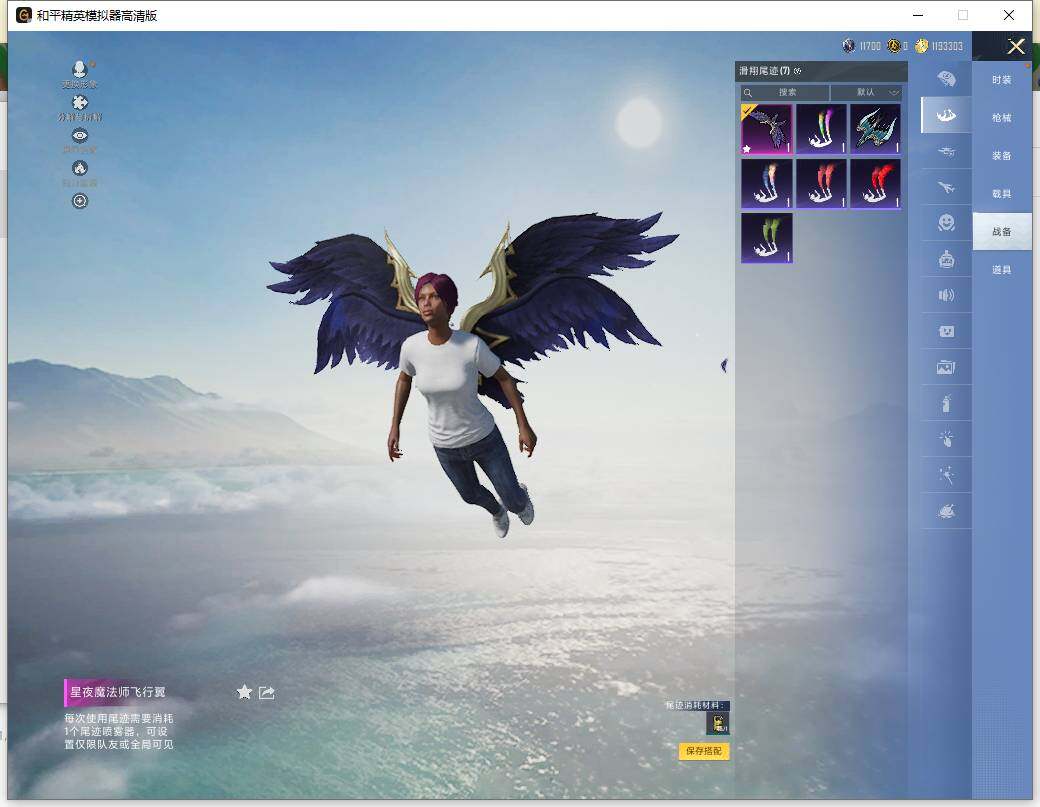Switch to the 时装 tab
Viewport: 1040px width, 807px height.
pos(1002,80)
